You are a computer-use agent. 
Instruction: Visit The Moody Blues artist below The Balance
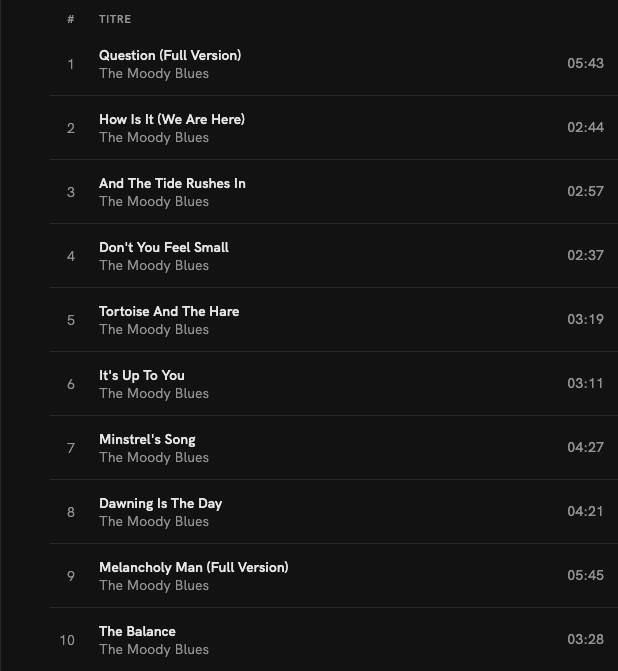[154, 650]
